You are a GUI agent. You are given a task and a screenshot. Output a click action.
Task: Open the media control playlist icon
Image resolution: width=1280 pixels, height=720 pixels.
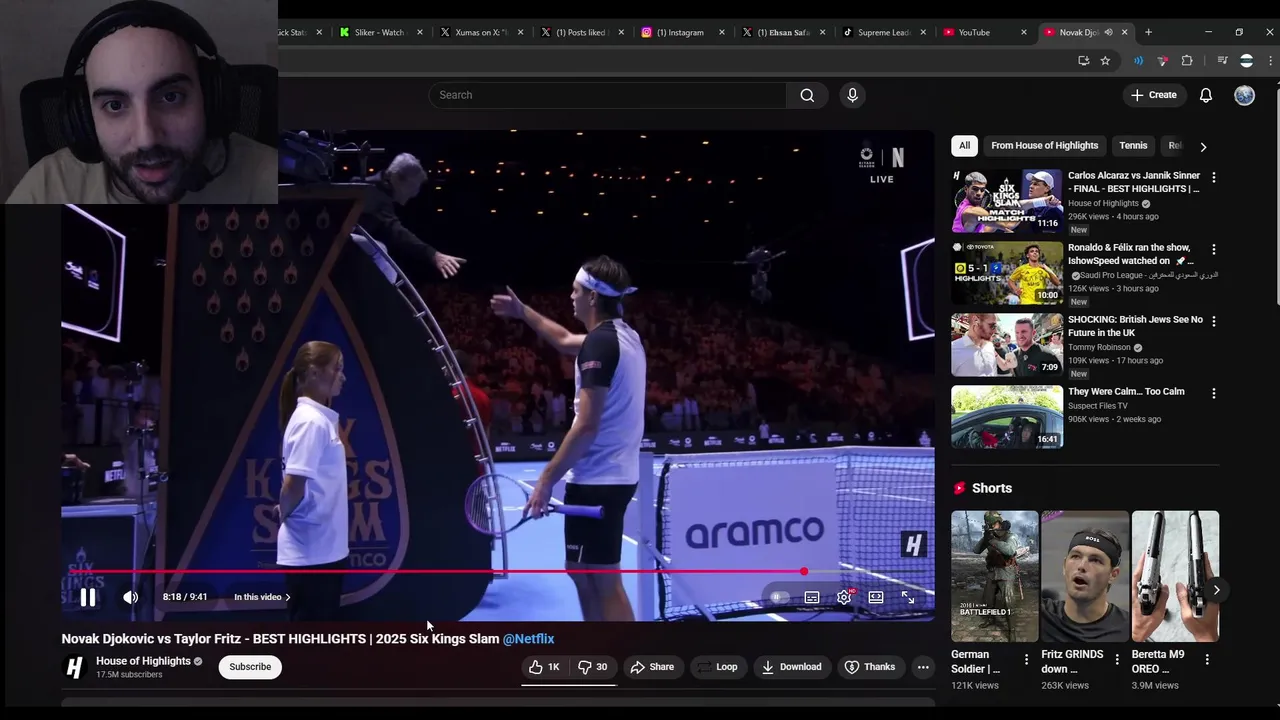point(1222,61)
